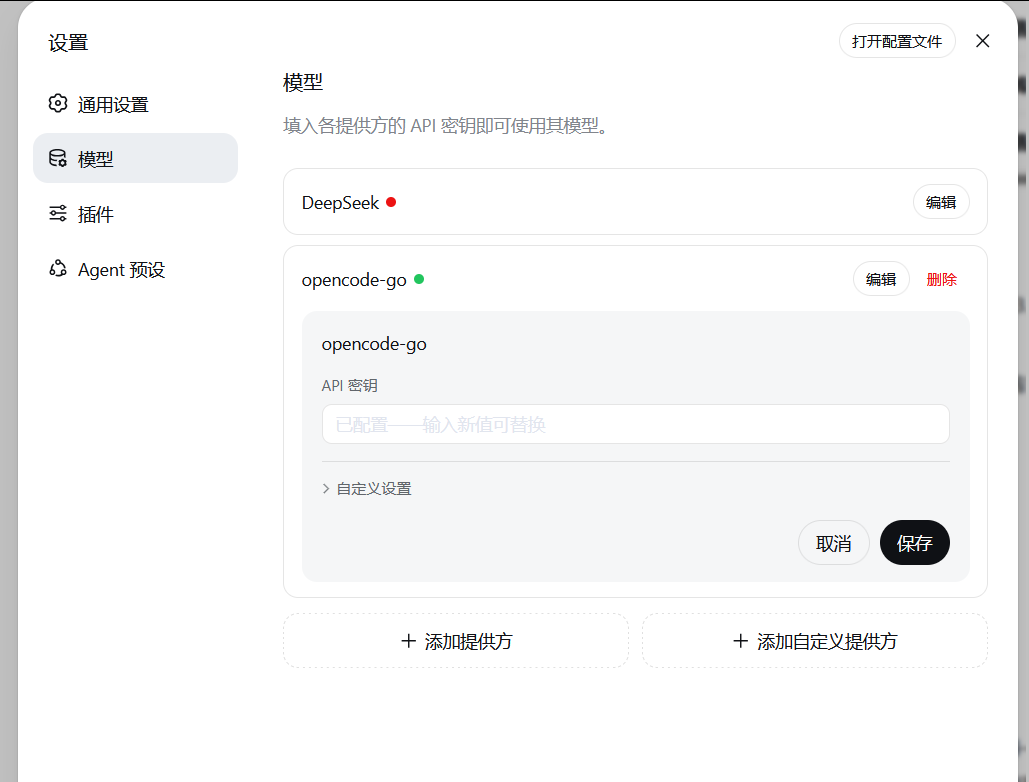The width and height of the screenshot is (1029, 782).
Task: Go to the 插件 settings page
Action: click(135, 214)
